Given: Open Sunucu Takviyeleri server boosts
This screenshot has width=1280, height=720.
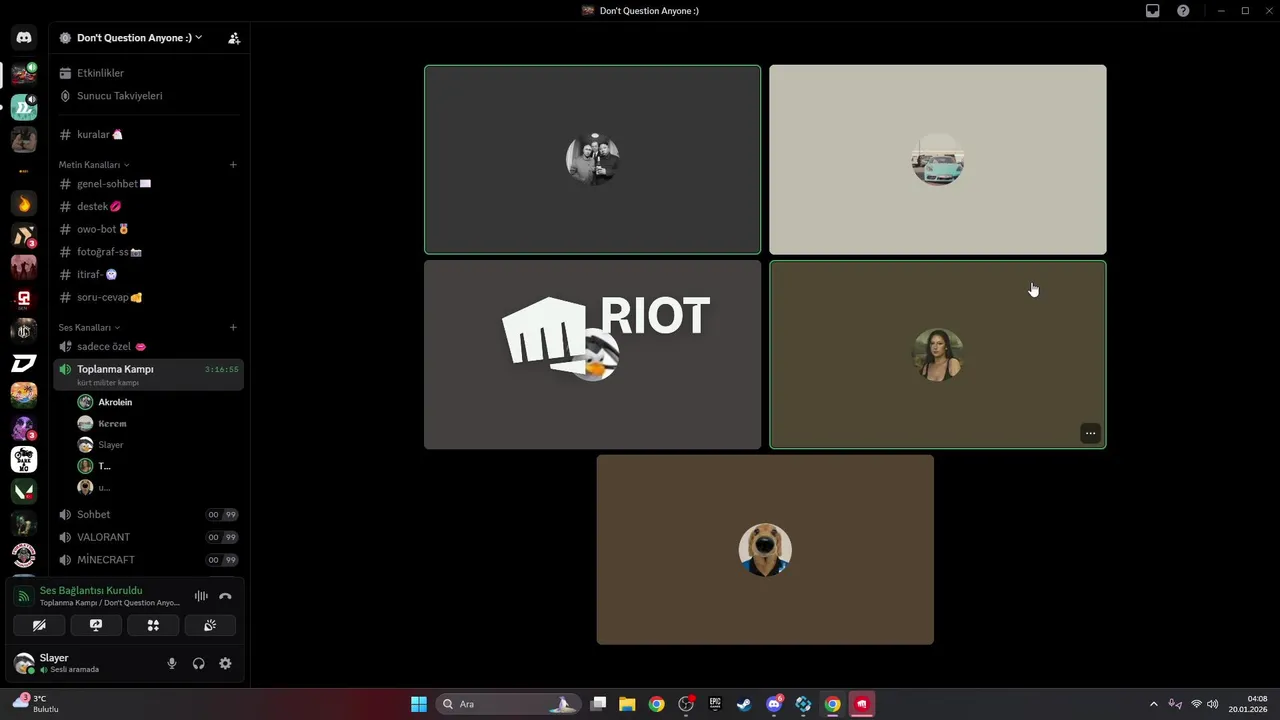Looking at the screenshot, I should (148, 96).
